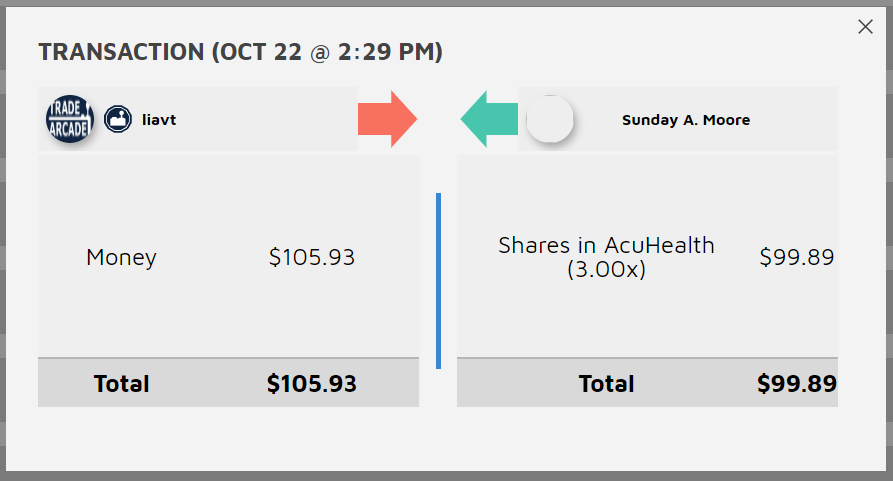Open Sunday A. Moore's name
The image size is (893, 481).
click(685, 120)
